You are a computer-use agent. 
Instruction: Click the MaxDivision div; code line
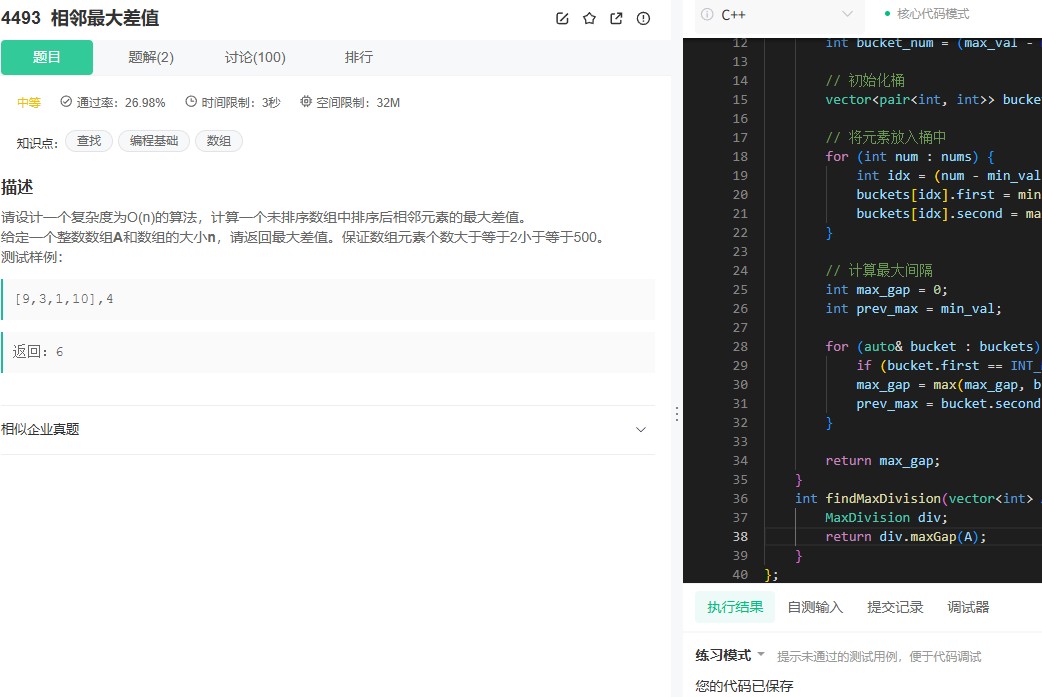click(886, 517)
